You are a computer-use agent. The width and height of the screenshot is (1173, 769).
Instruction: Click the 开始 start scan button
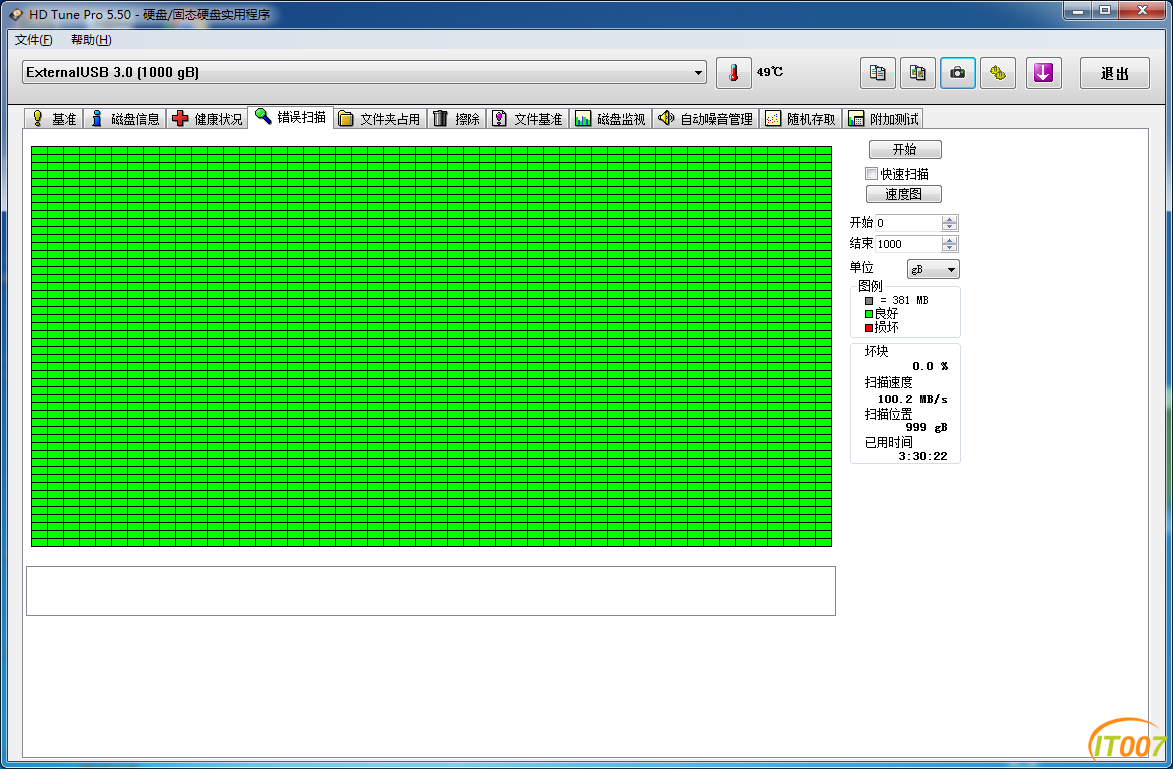[904, 150]
